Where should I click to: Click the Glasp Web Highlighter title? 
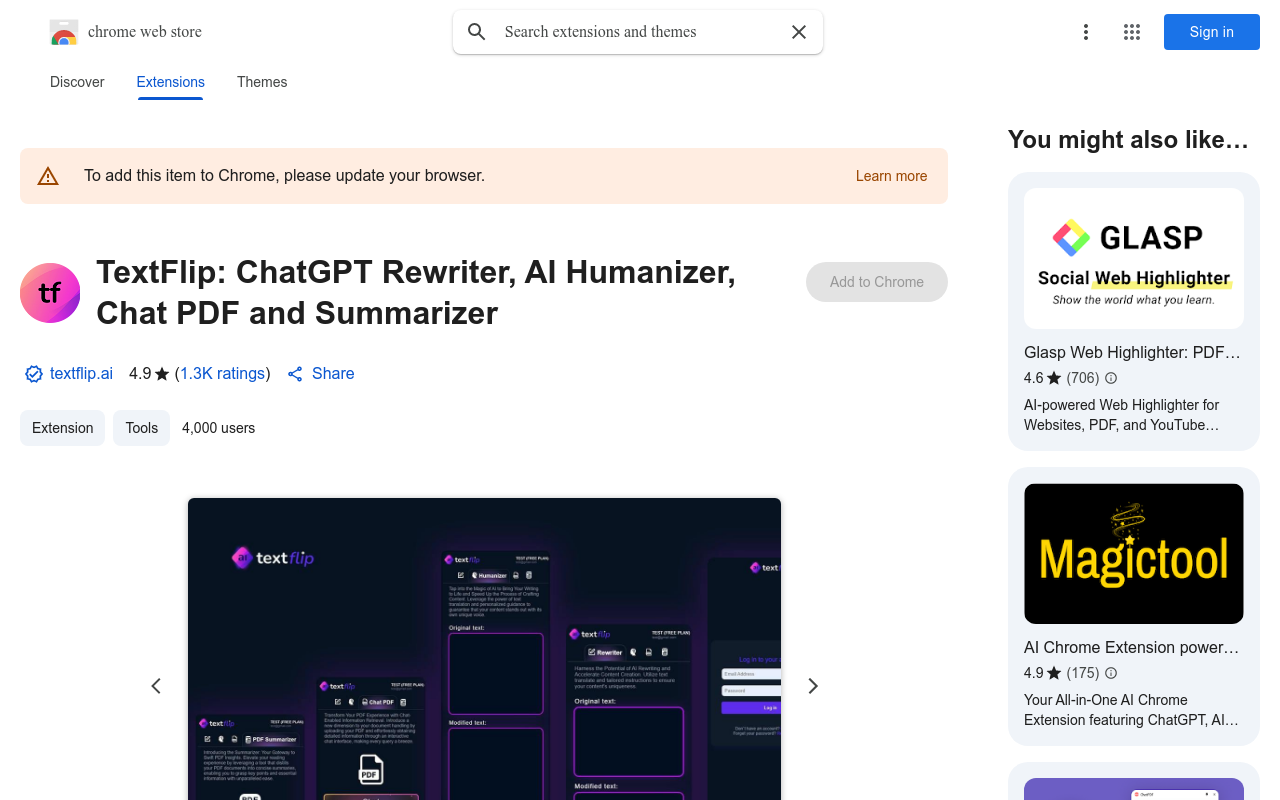click(x=1132, y=352)
